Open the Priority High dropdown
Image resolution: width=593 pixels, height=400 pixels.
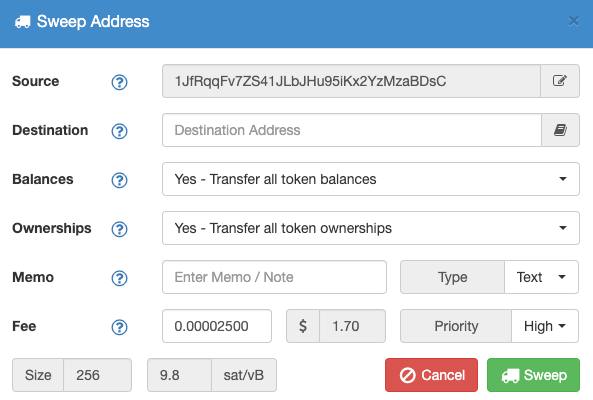[x=545, y=326]
